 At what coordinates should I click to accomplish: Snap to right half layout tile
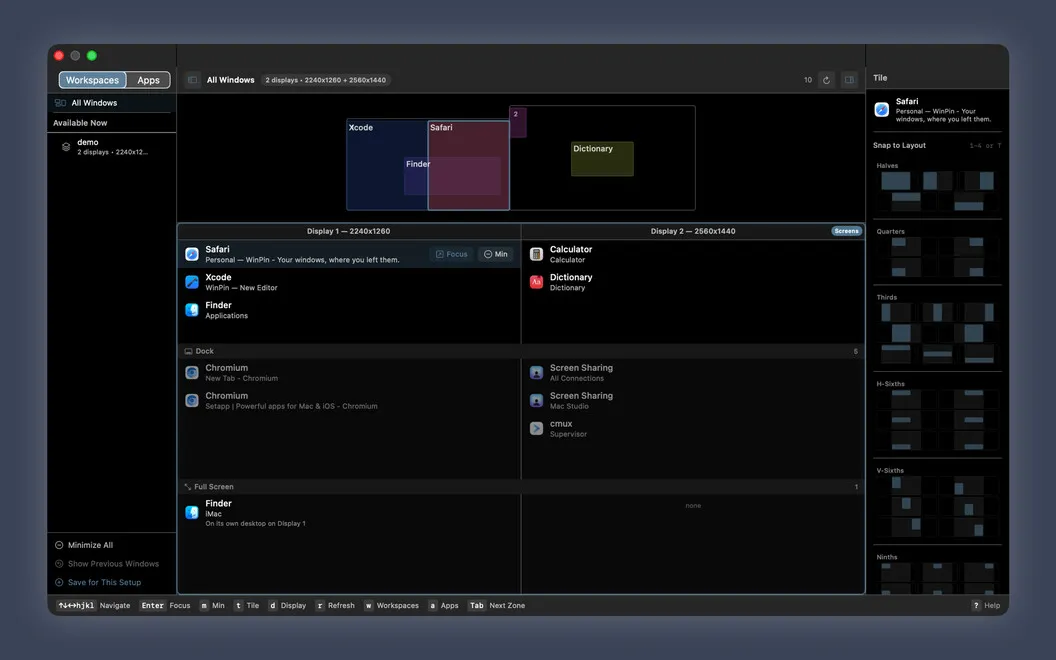coord(979,180)
